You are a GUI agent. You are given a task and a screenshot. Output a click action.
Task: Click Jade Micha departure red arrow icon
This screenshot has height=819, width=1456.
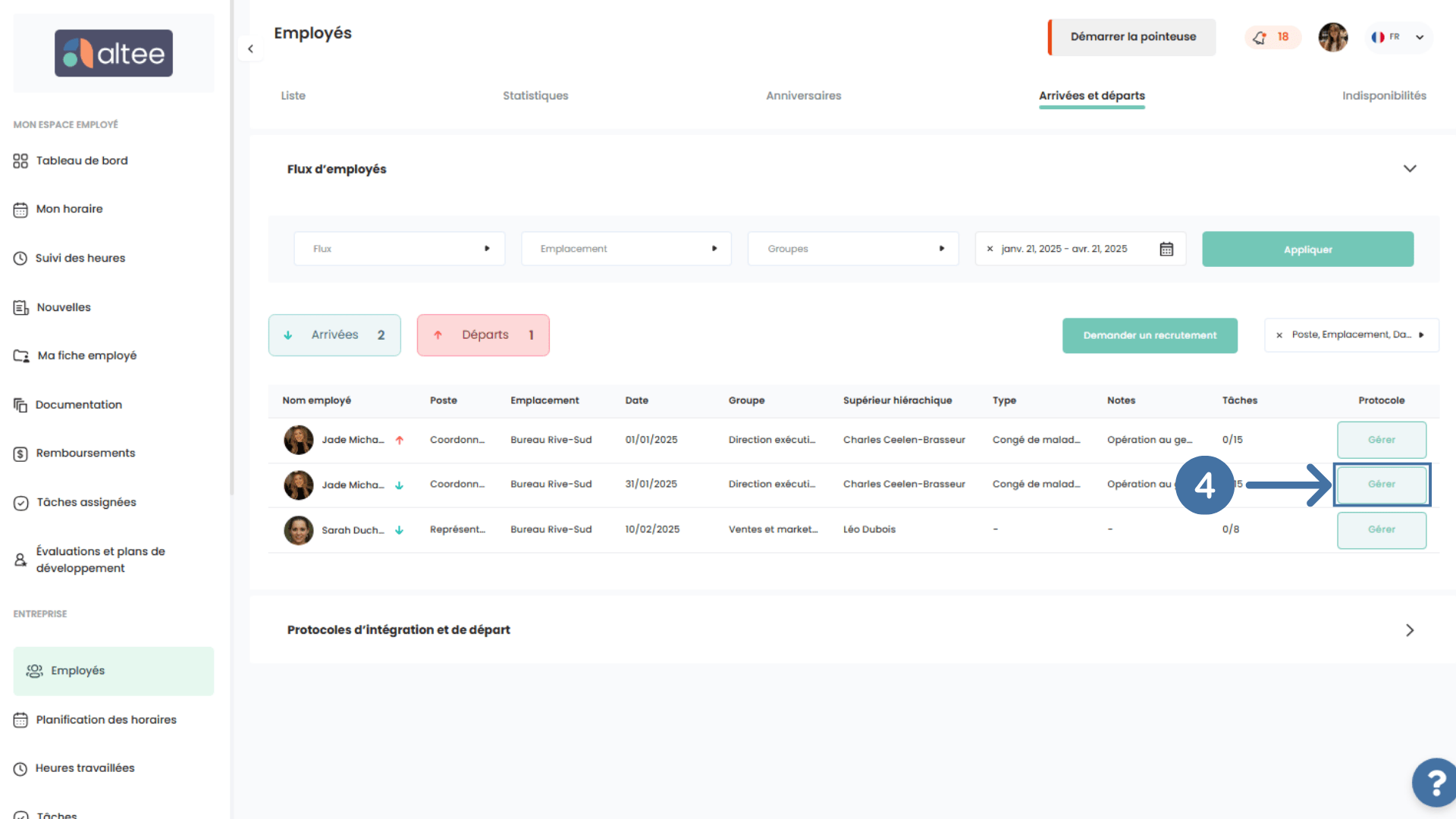400,440
